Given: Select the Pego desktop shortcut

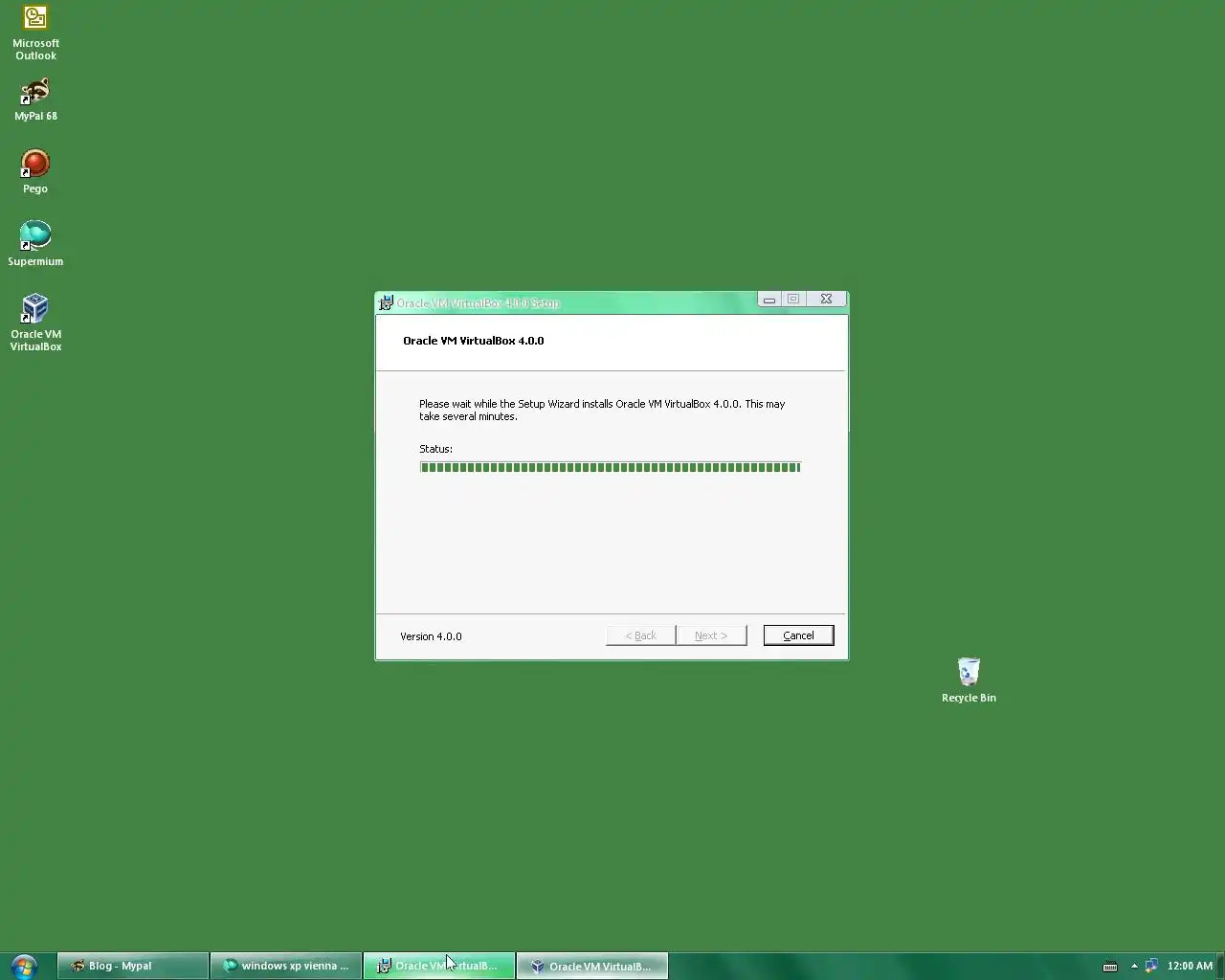Looking at the screenshot, I should 35,171.
